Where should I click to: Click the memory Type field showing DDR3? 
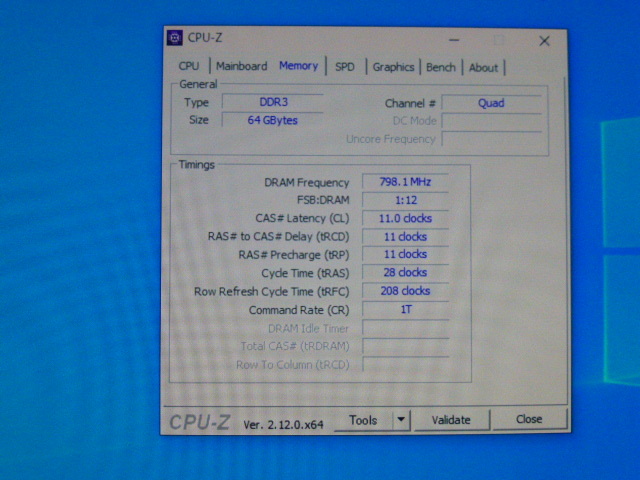(x=273, y=102)
